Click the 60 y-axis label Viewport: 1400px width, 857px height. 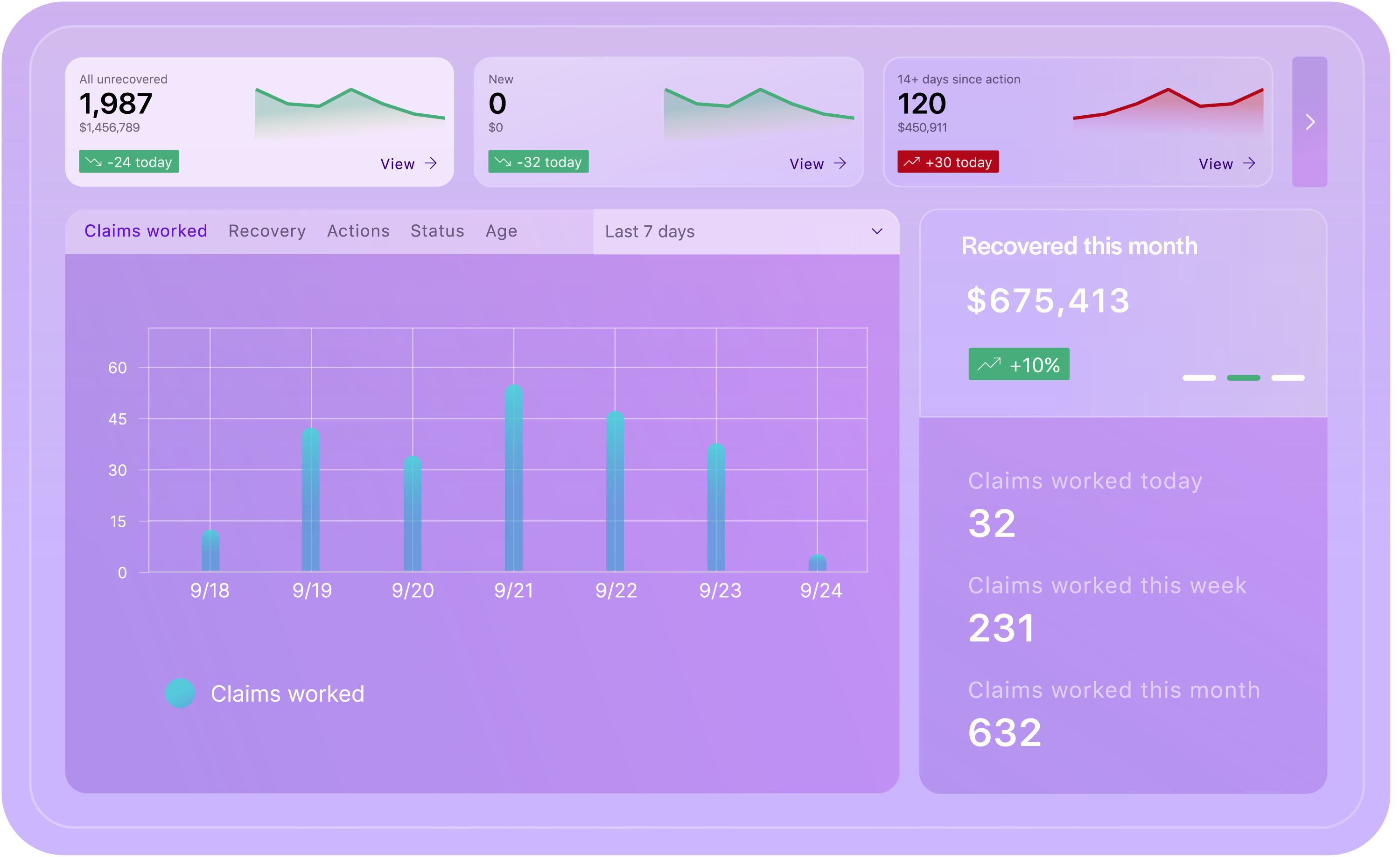point(118,368)
